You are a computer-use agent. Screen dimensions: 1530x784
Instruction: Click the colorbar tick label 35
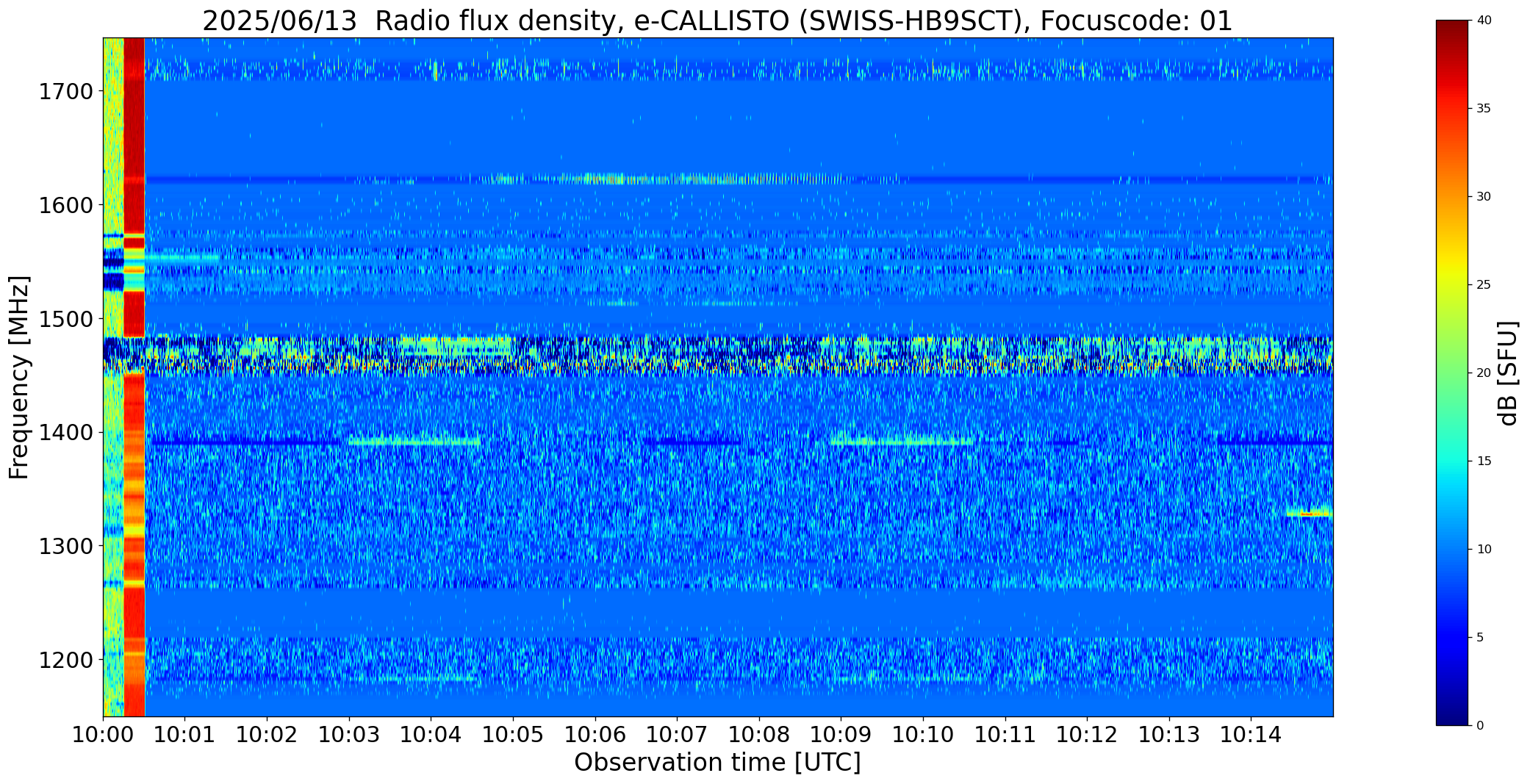point(1484,109)
